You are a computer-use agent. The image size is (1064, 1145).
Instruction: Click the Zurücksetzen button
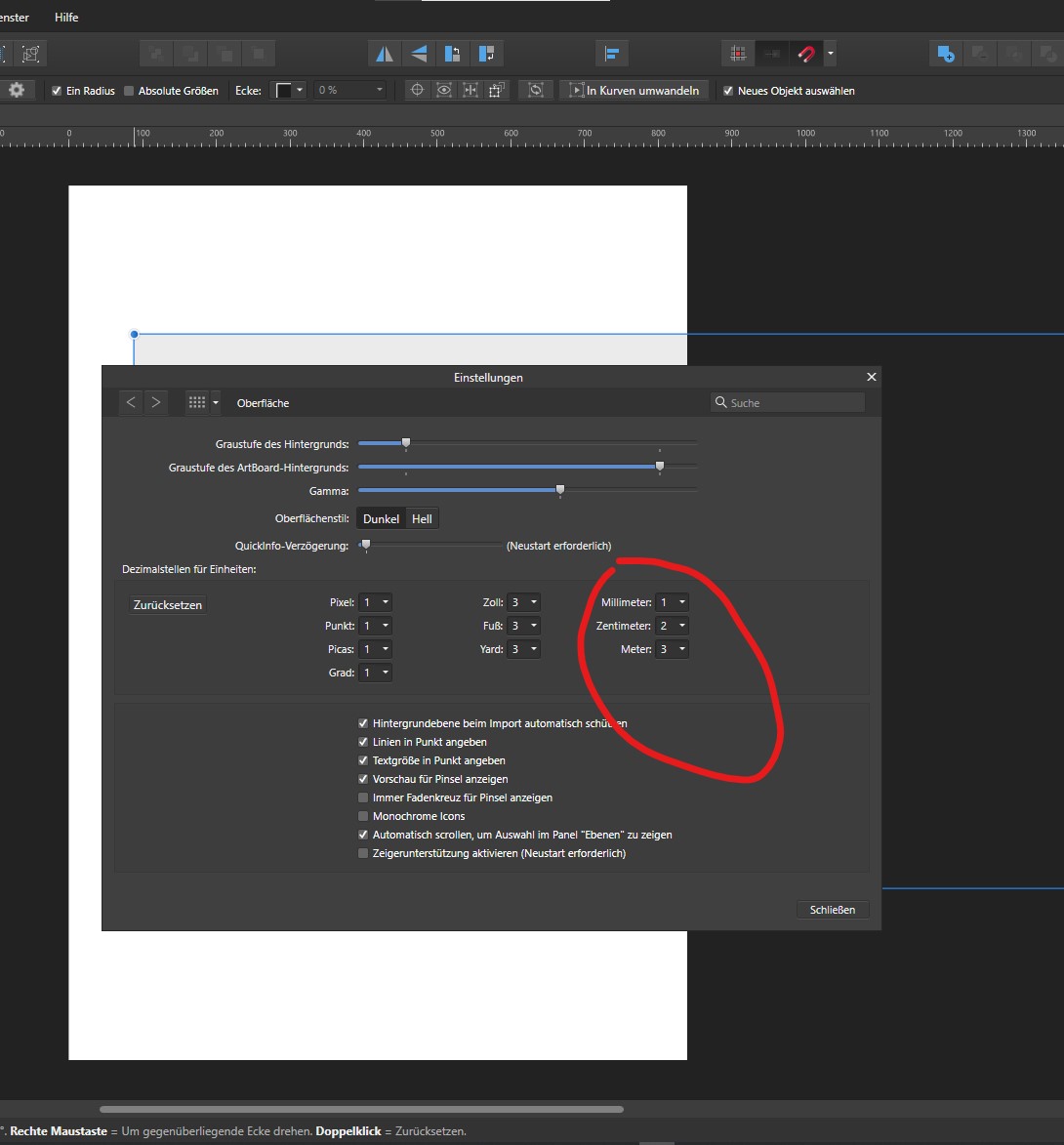(167, 604)
